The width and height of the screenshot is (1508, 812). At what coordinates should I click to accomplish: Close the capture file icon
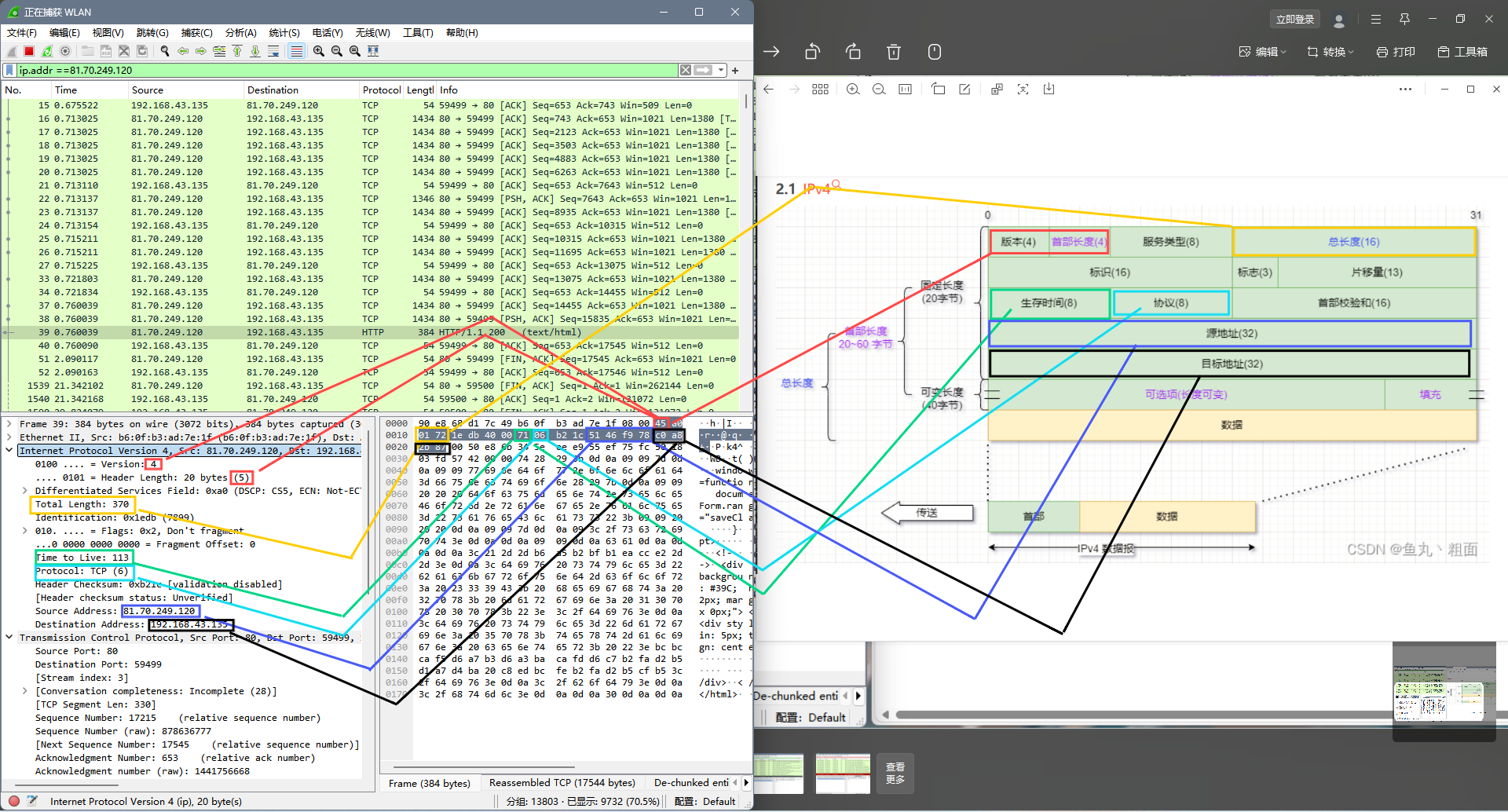[124, 51]
